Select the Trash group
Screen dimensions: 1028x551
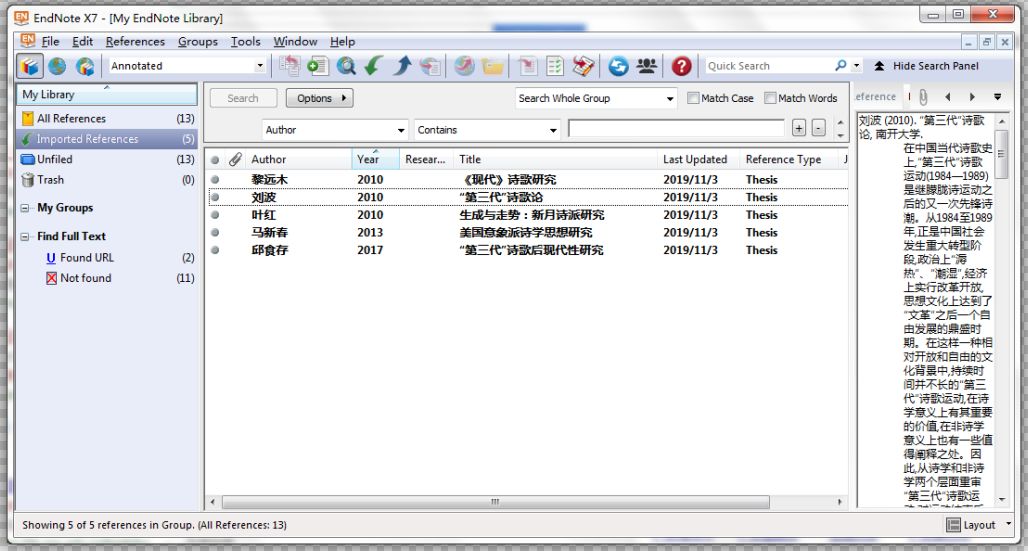coord(108,180)
